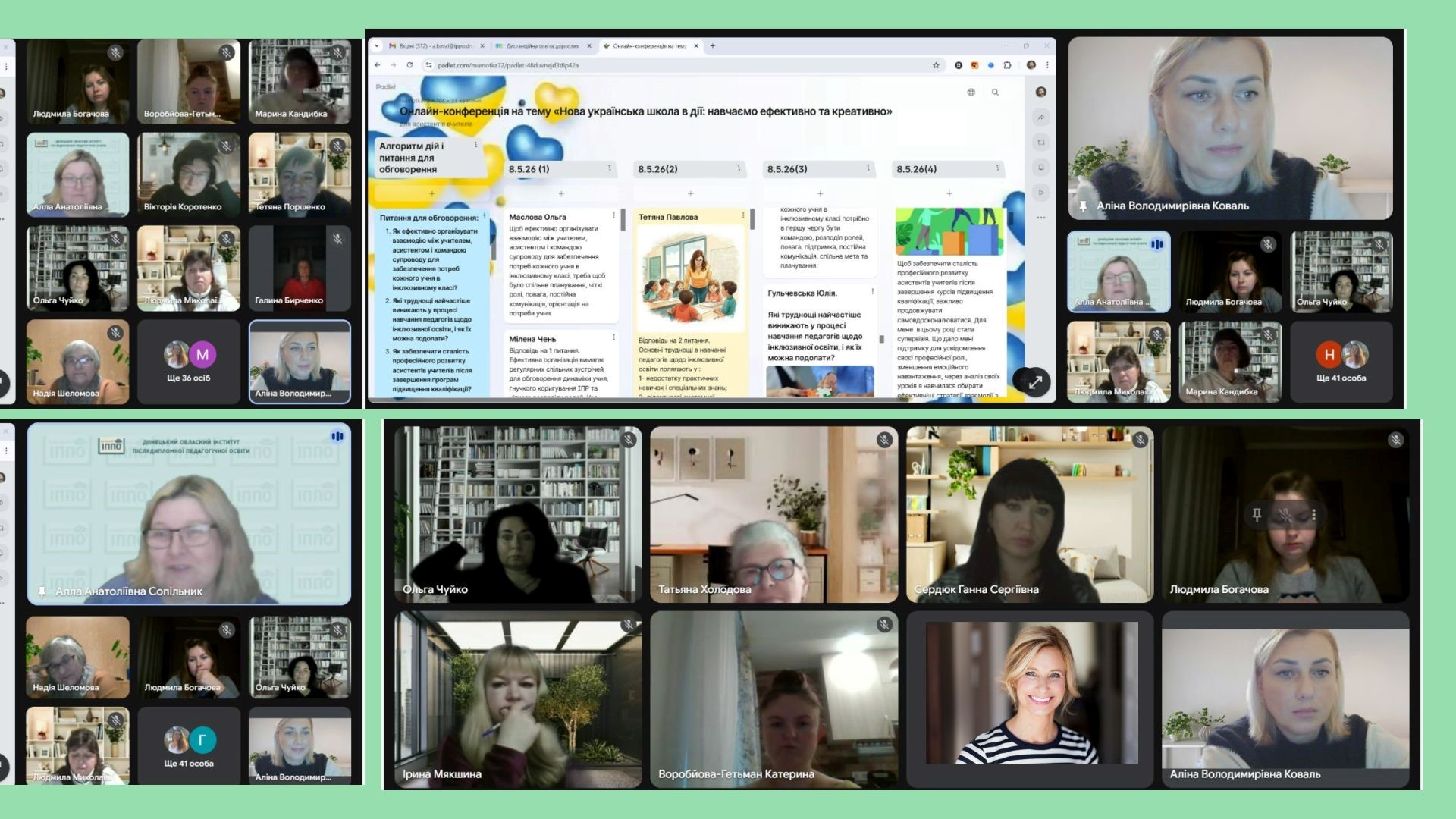Click the Padlet search magnifier icon
This screenshot has width=1456, height=819.
coord(995,93)
